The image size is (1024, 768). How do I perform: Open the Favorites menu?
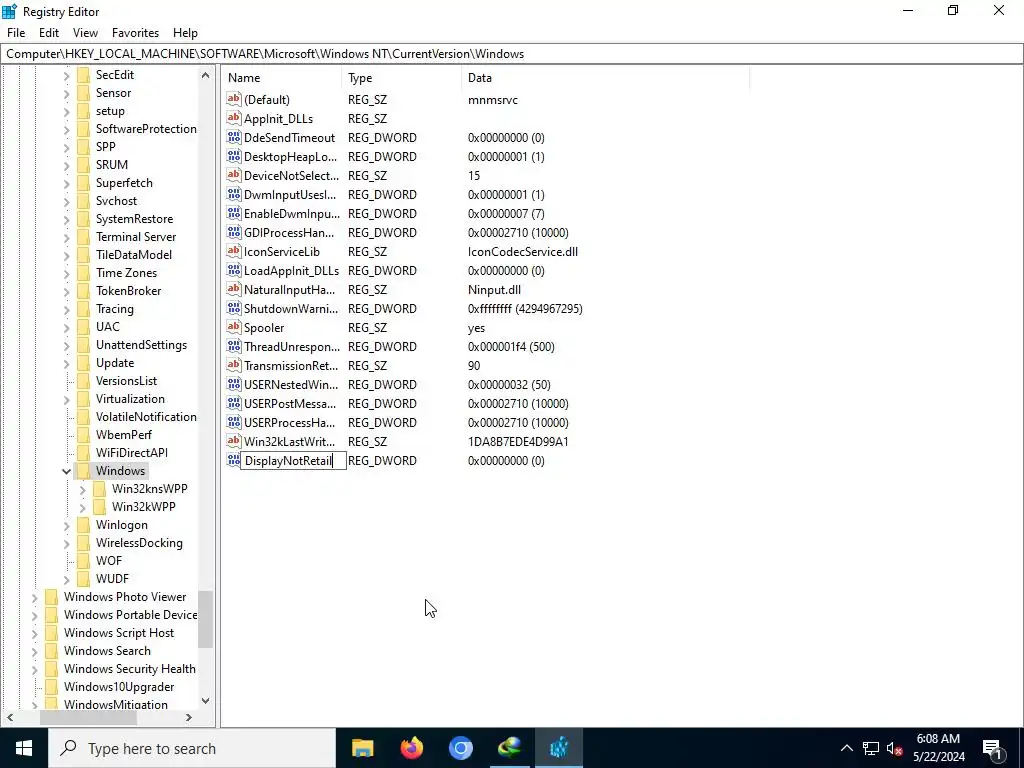tap(135, 33)
